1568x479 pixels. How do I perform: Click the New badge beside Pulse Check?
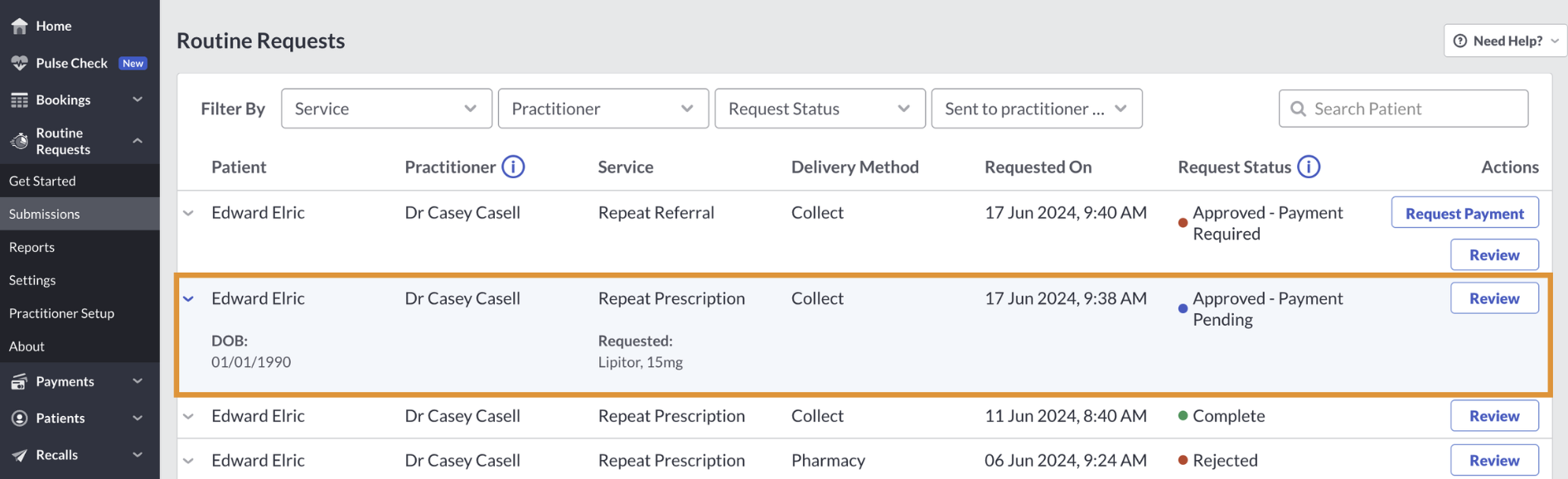pos(133,64)
